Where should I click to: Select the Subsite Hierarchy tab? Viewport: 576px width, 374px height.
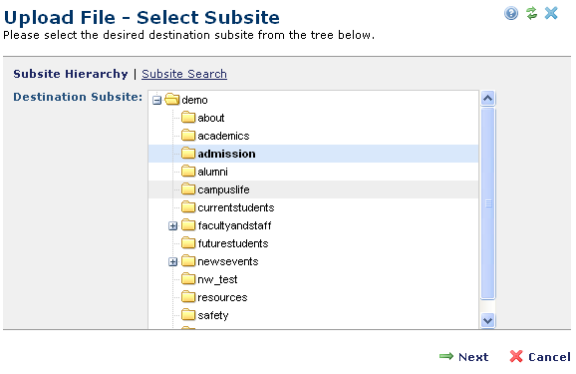click(71, 74)
